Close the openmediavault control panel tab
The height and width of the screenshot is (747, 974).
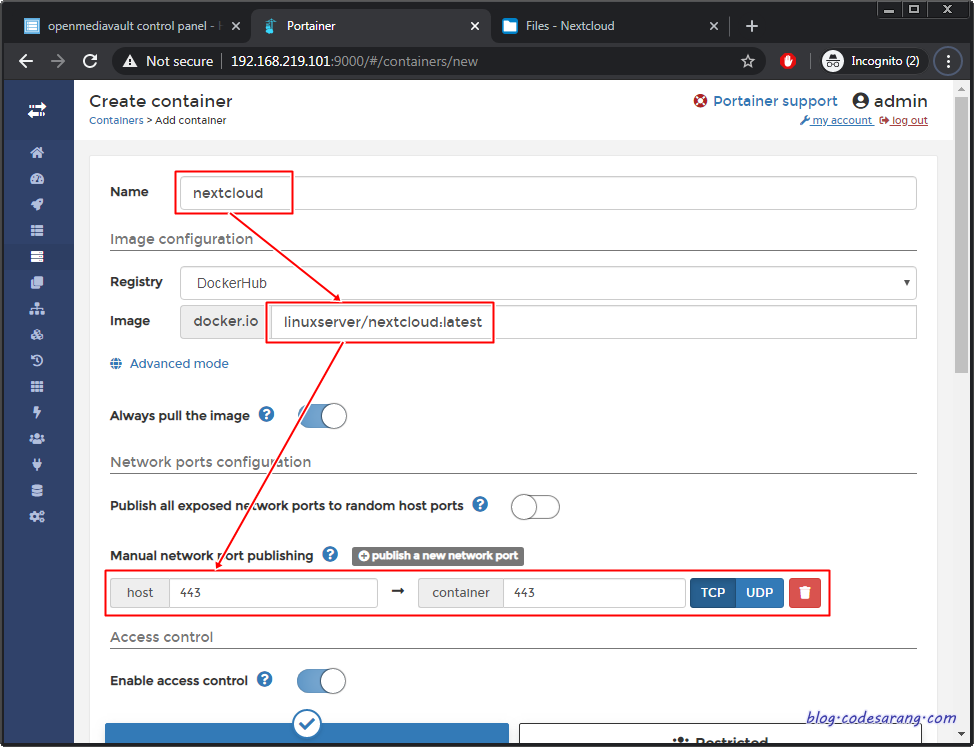(235, 26)
